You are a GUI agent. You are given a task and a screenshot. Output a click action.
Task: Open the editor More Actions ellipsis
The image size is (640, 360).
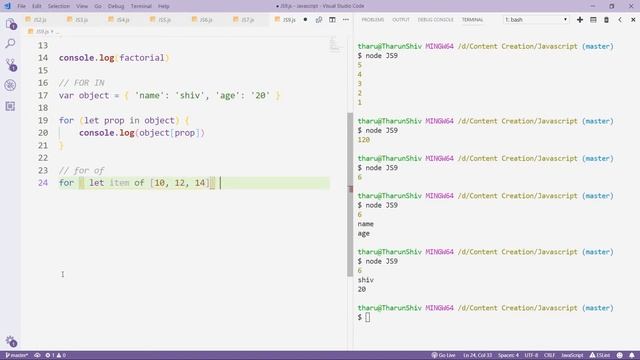point(346,20)
